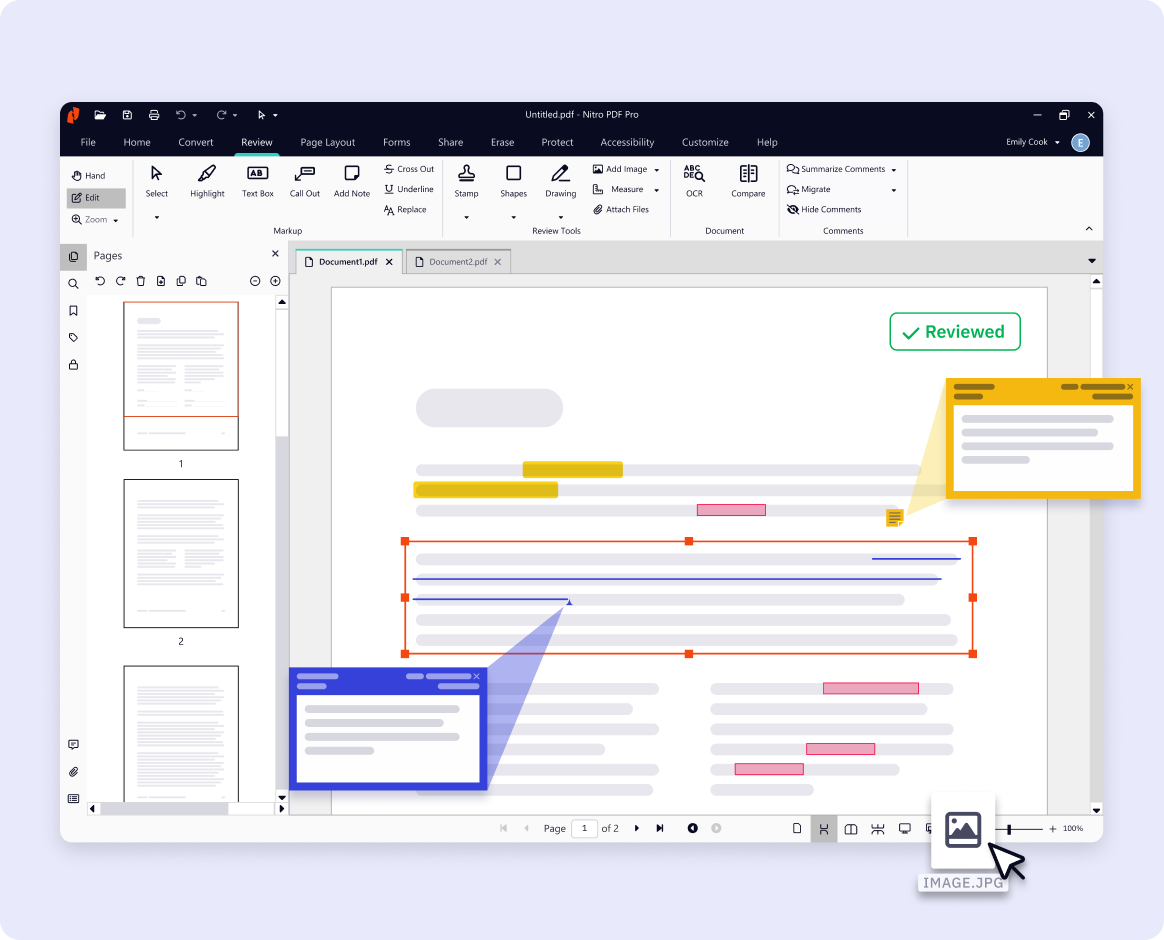Expand the Measure tool dropdown
The height and width of the screenshot is (940, 1164).
pyautogui.click(x=655, y=189)
